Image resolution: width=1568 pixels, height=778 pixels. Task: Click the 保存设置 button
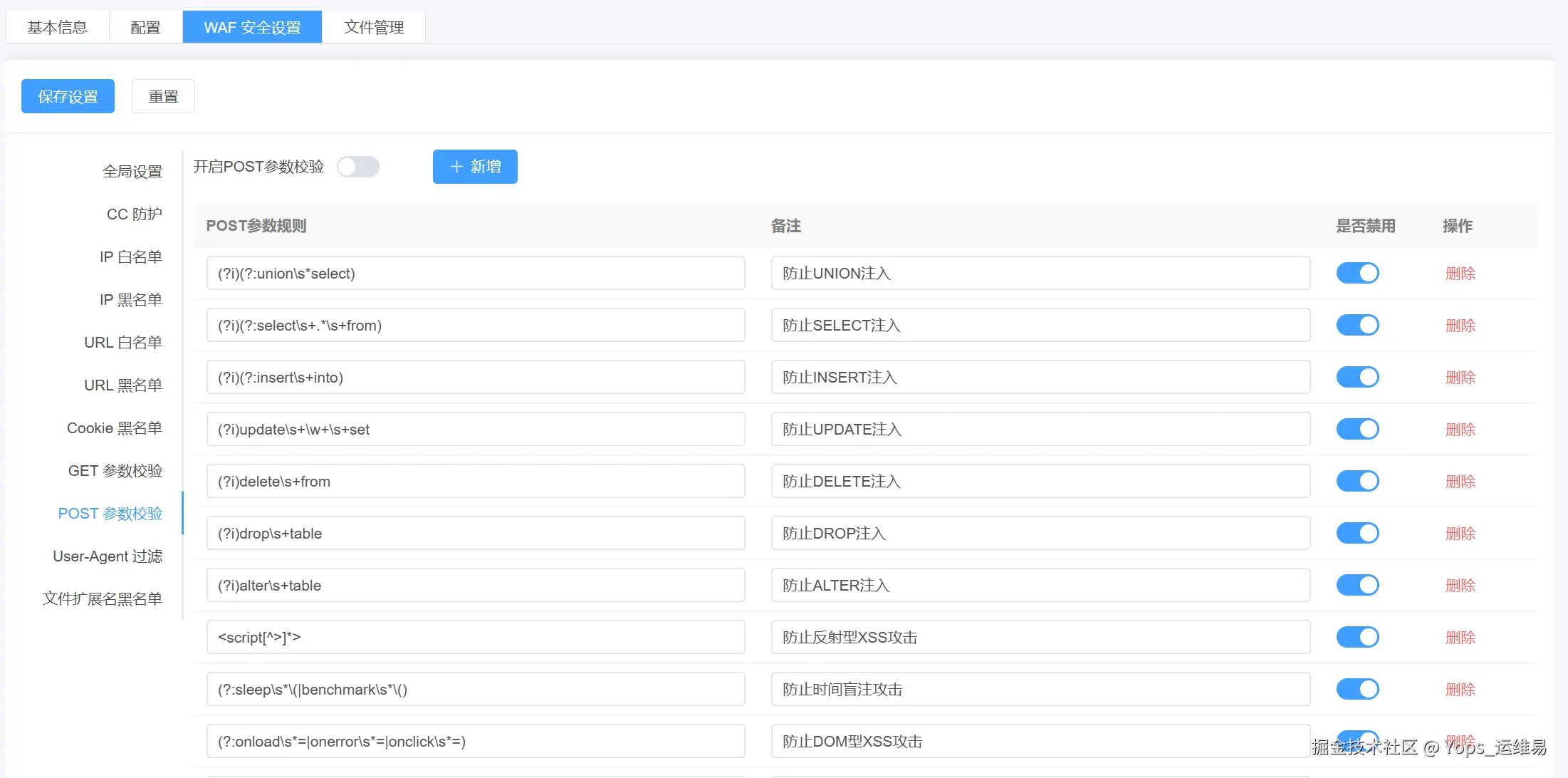68,96
